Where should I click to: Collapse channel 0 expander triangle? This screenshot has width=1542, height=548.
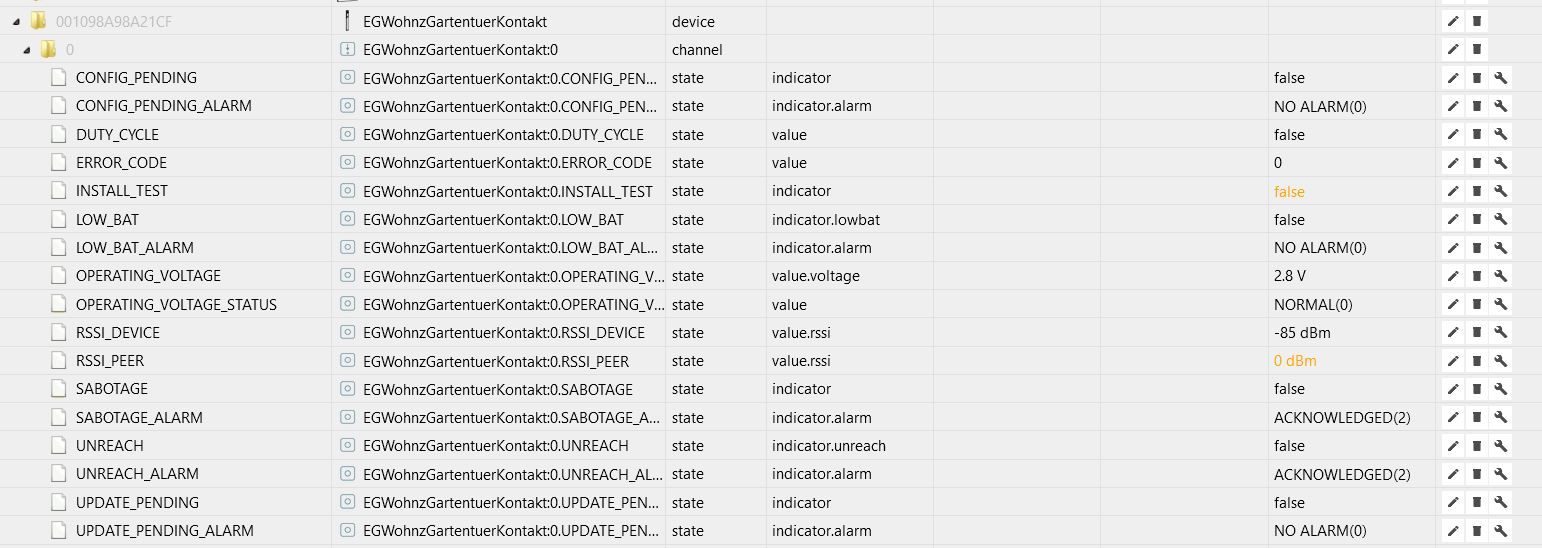26,49
